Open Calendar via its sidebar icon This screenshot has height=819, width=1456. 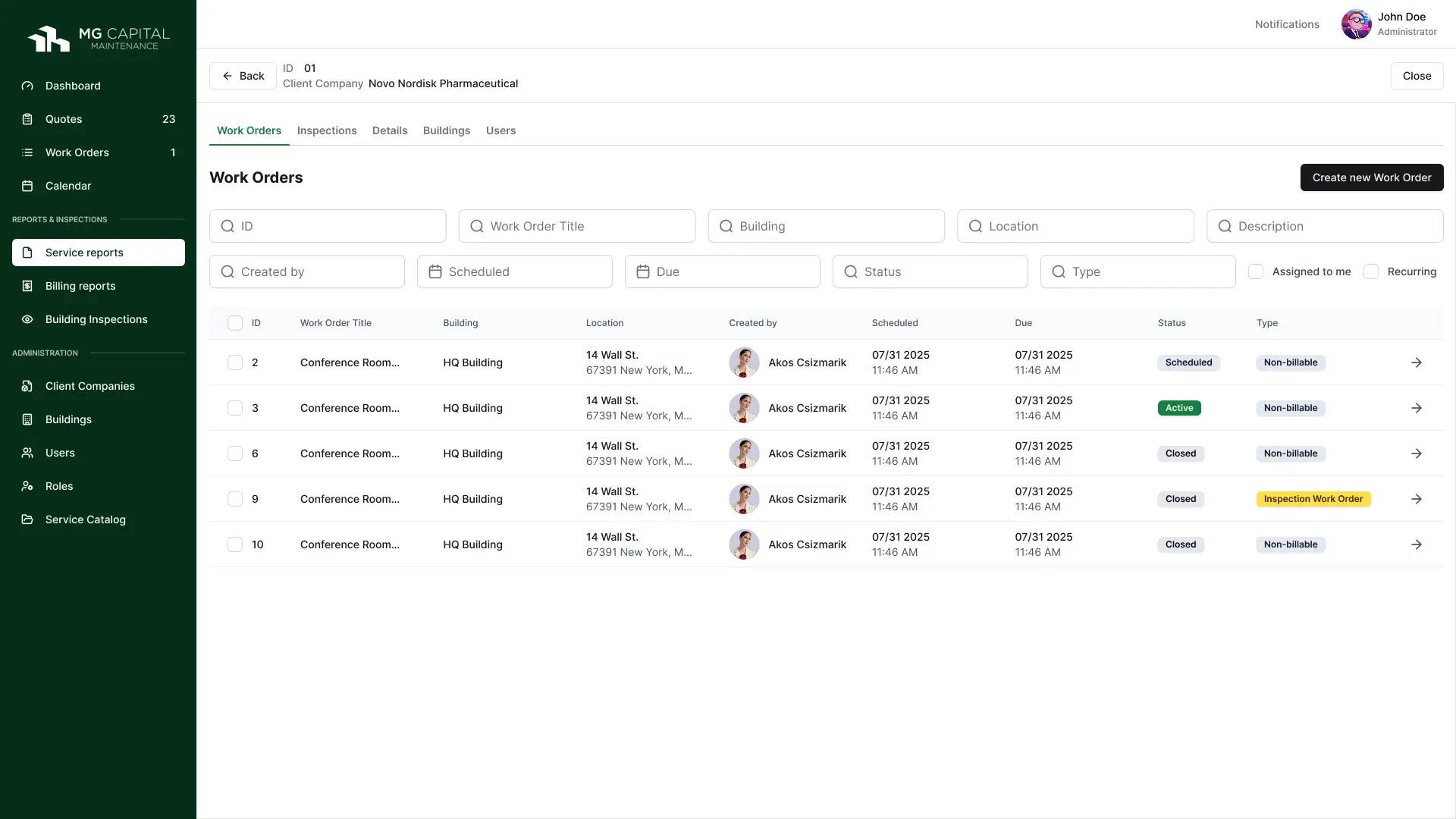(x=27, y=186)
